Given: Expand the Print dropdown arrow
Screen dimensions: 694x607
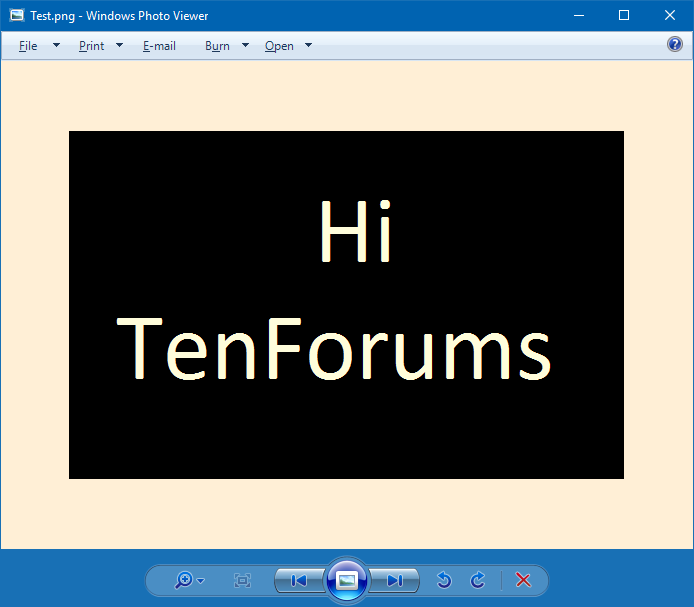Looking at the screenshot, I should (119, 45).
